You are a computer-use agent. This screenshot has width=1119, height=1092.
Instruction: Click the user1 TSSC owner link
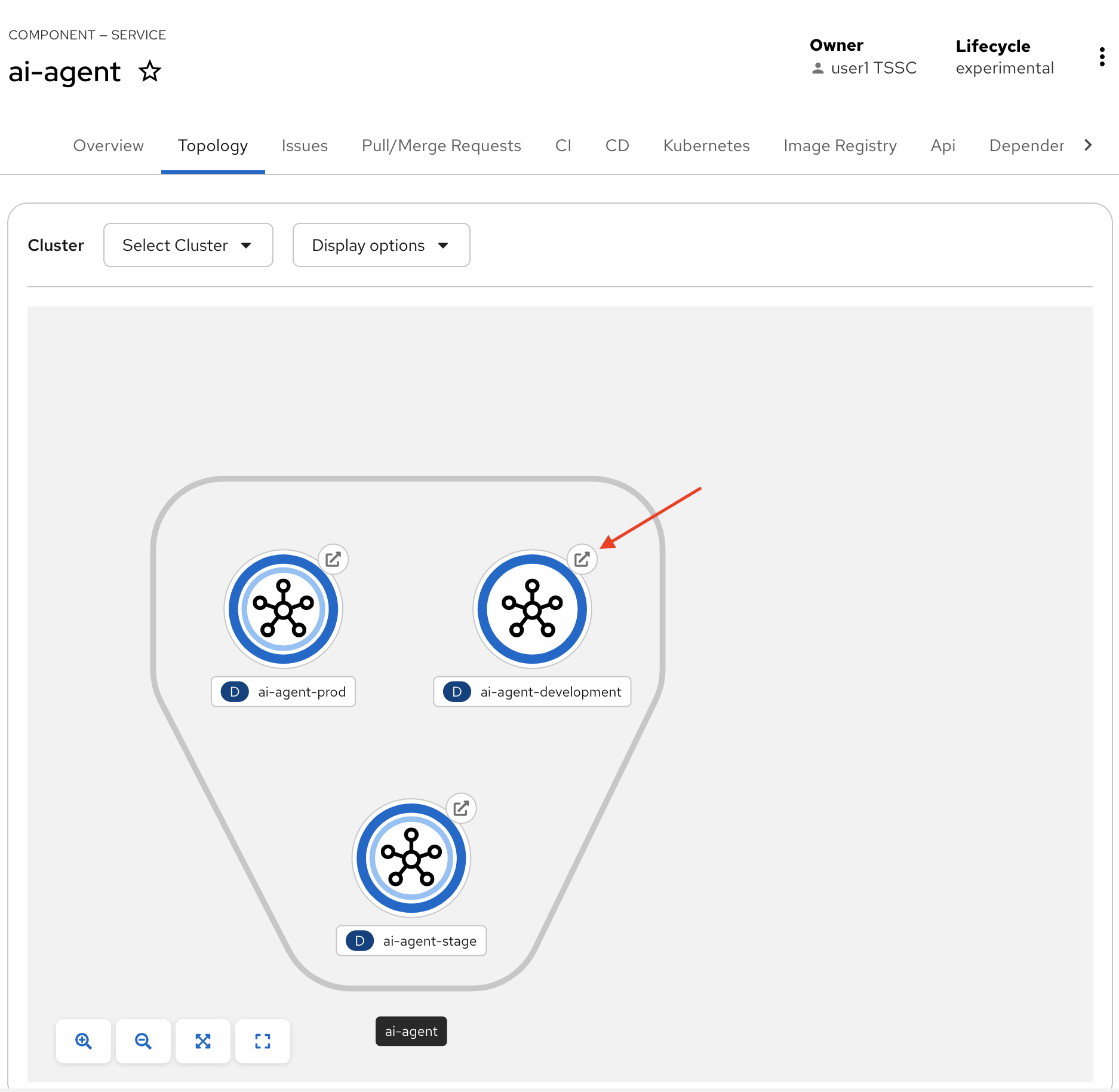(x=875, y=68)
